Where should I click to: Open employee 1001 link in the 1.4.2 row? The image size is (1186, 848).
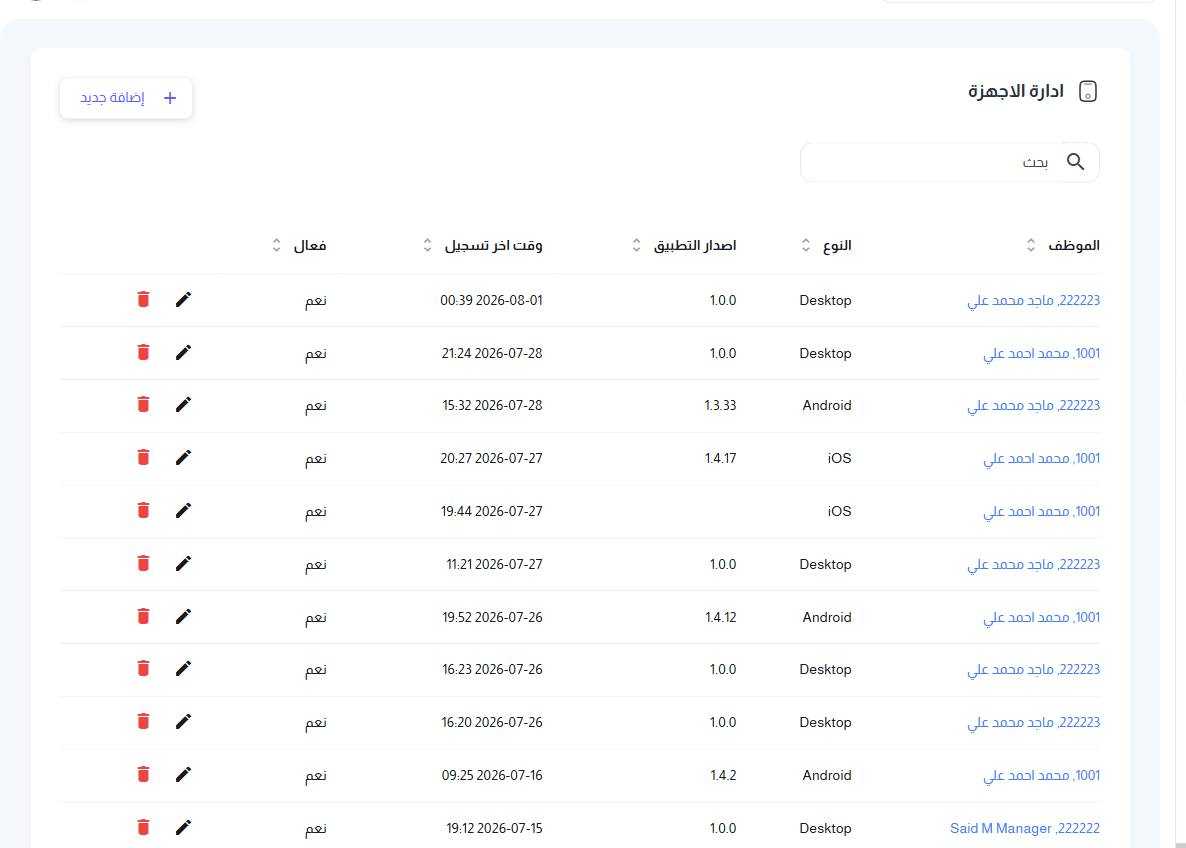tap(1042, 775)
